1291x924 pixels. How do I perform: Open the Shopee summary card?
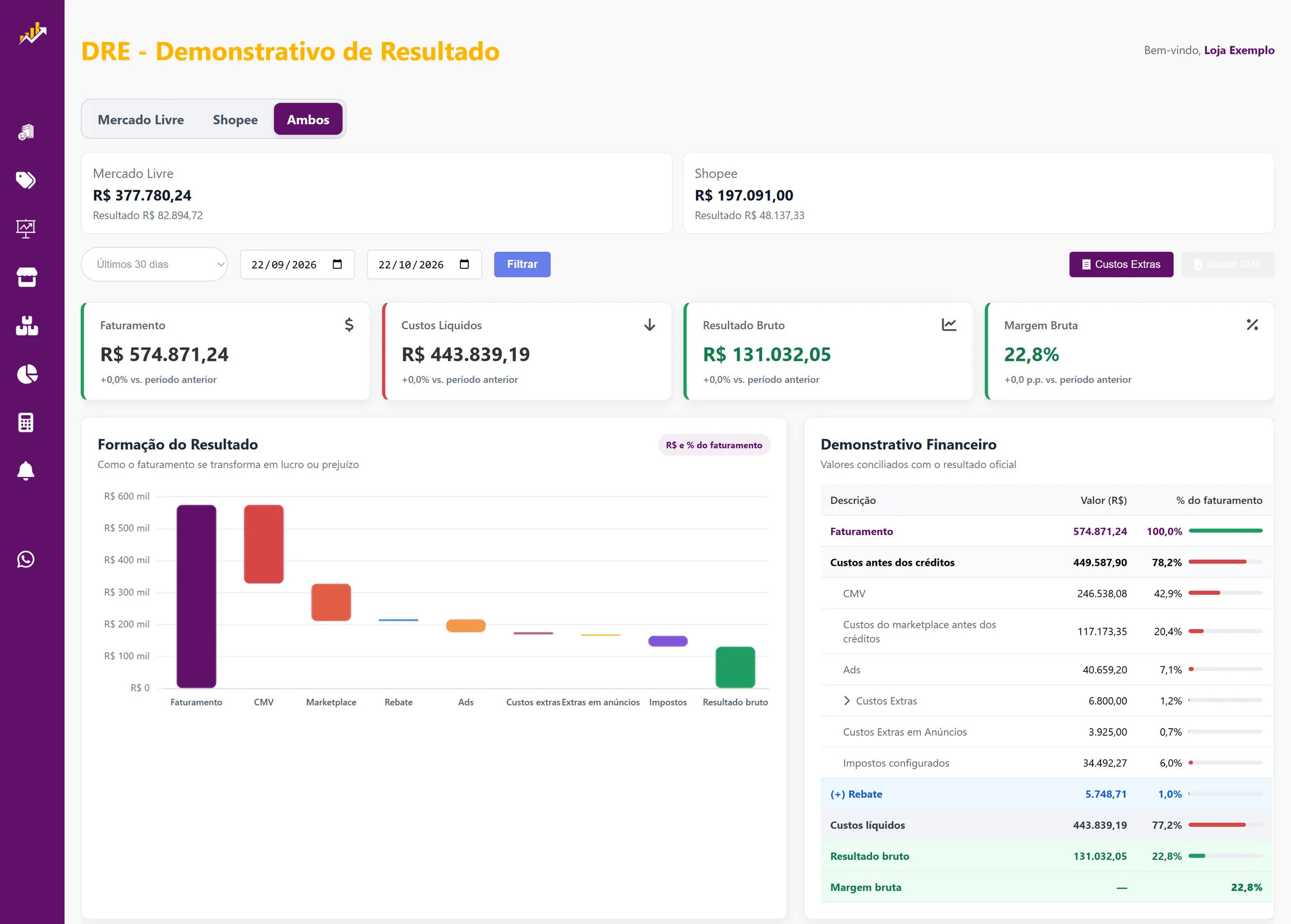[978, 193]
